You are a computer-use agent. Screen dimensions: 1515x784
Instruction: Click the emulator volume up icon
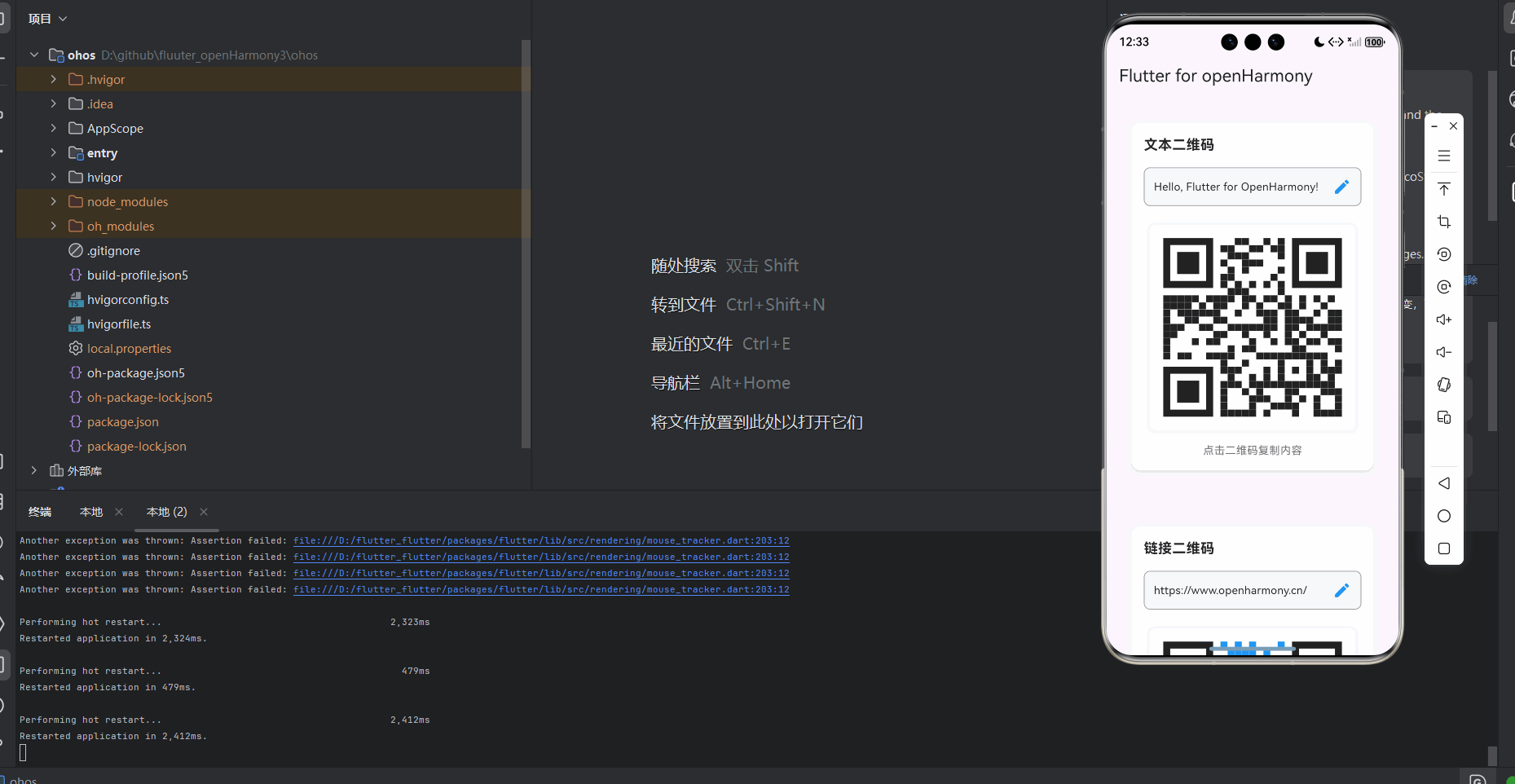(x=1444, y=319)
